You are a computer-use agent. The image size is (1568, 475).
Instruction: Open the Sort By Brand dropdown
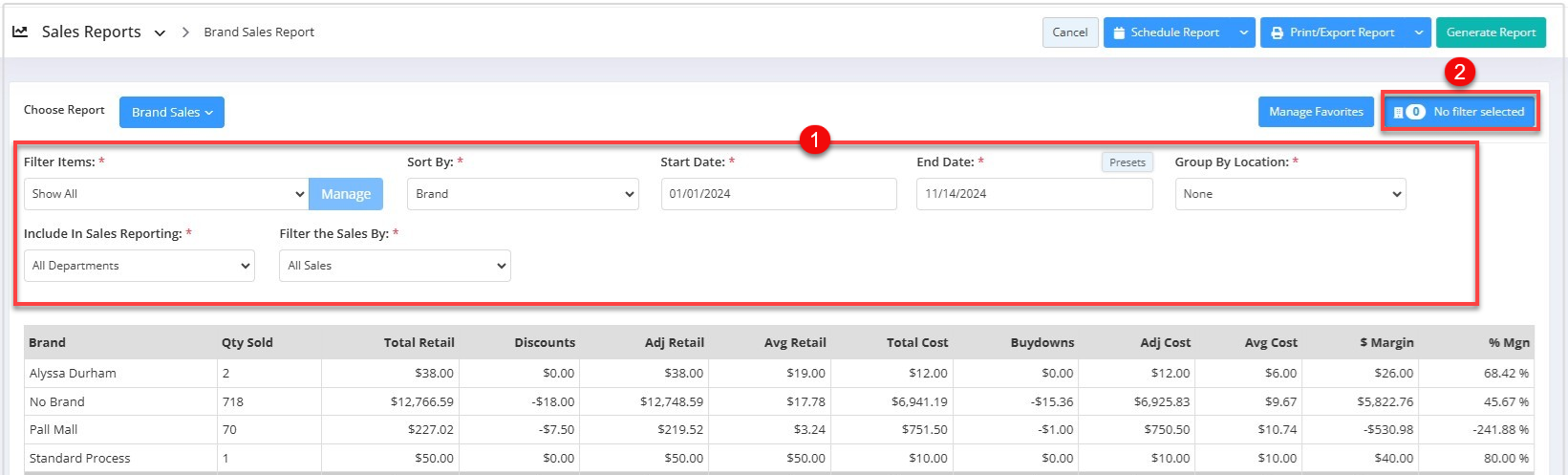pos(523,194)
